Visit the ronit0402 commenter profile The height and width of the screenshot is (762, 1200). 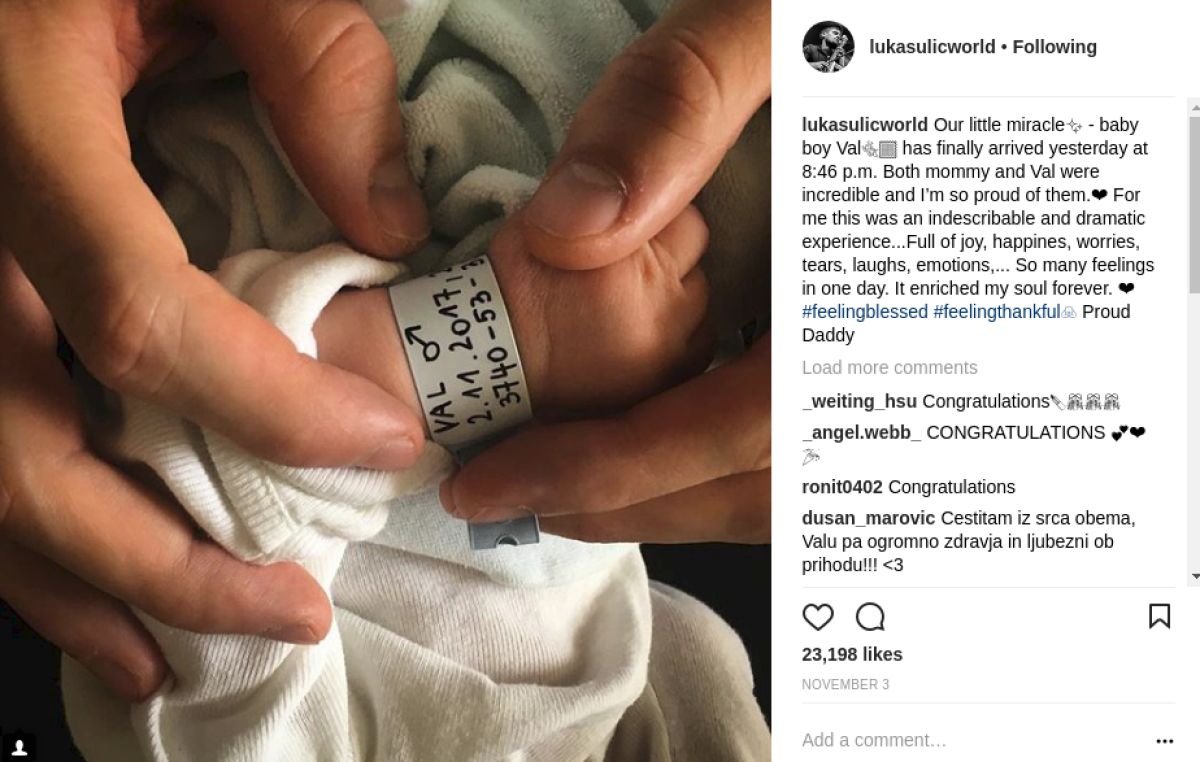click(x=842, y=487)
